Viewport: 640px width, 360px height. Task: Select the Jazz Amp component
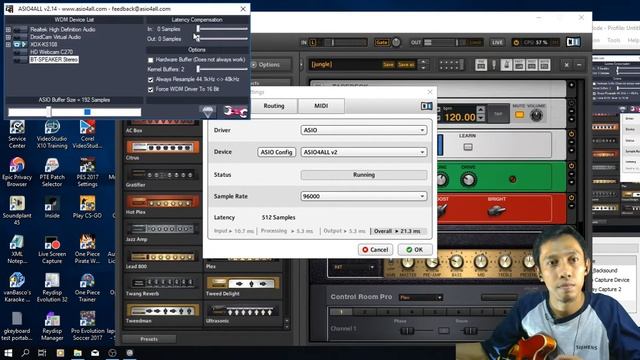[x=163, y=232]
